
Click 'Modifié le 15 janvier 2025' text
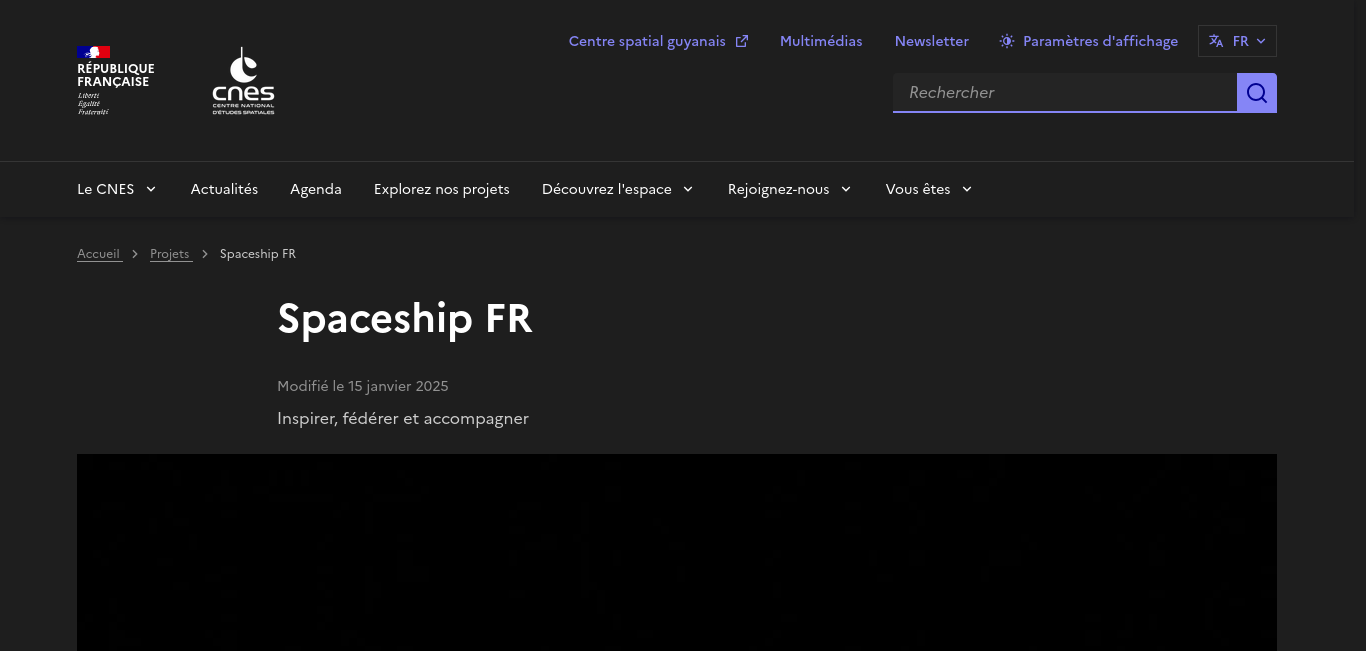(x=363, y=386)
